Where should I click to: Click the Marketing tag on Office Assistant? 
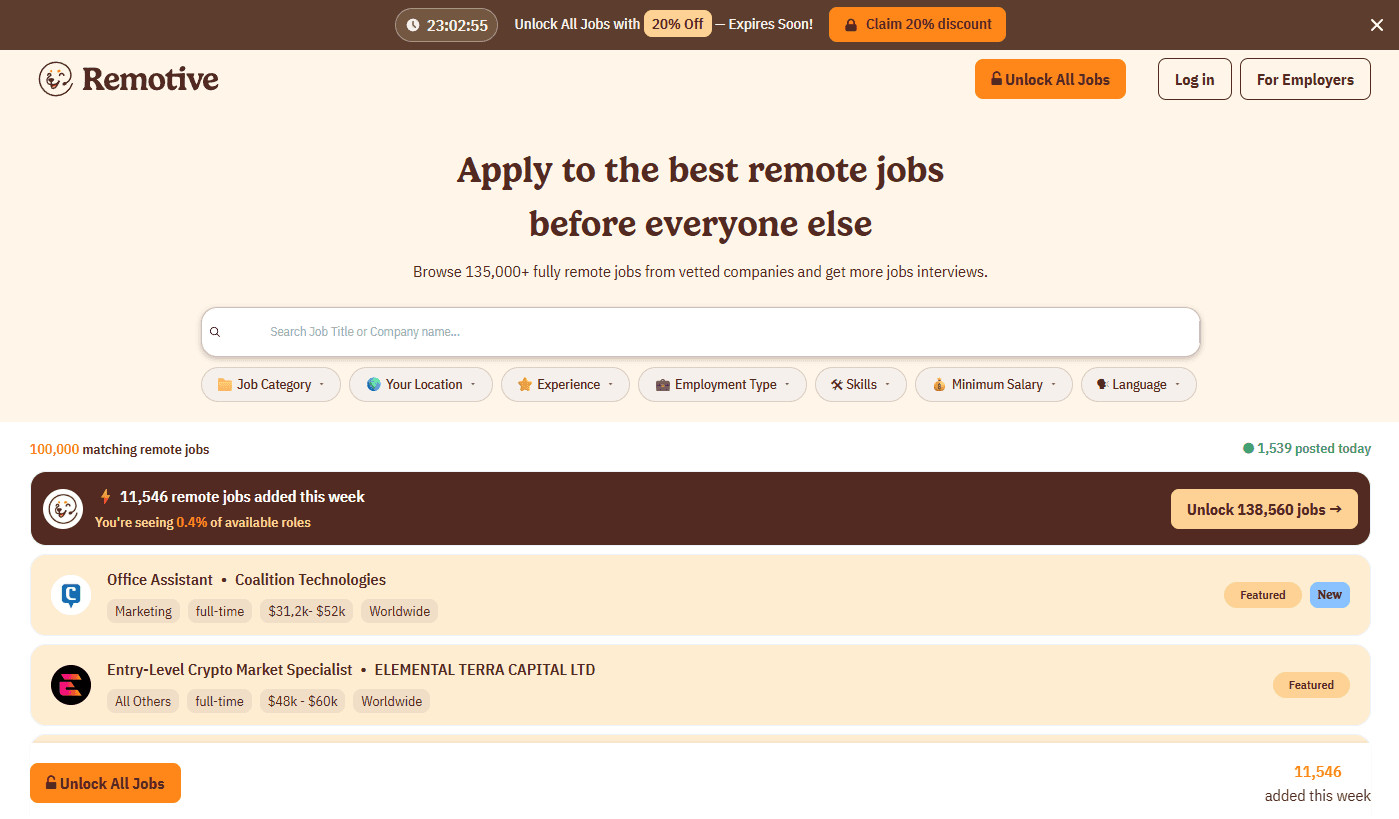coord(143,611)
